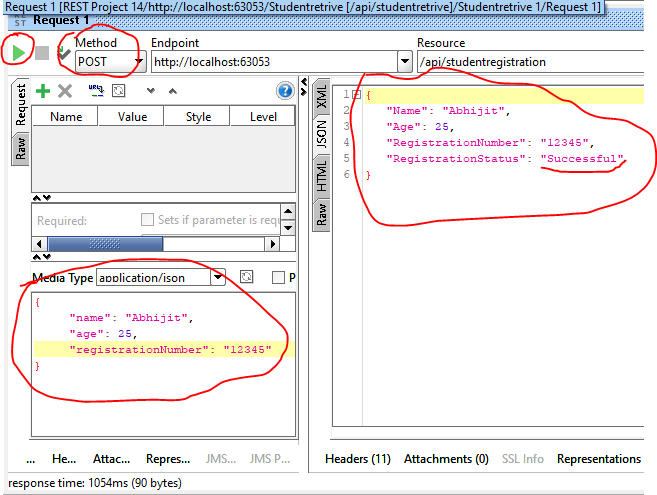Click the Value column header
The image size is (657, 495).
click(132, 117)
